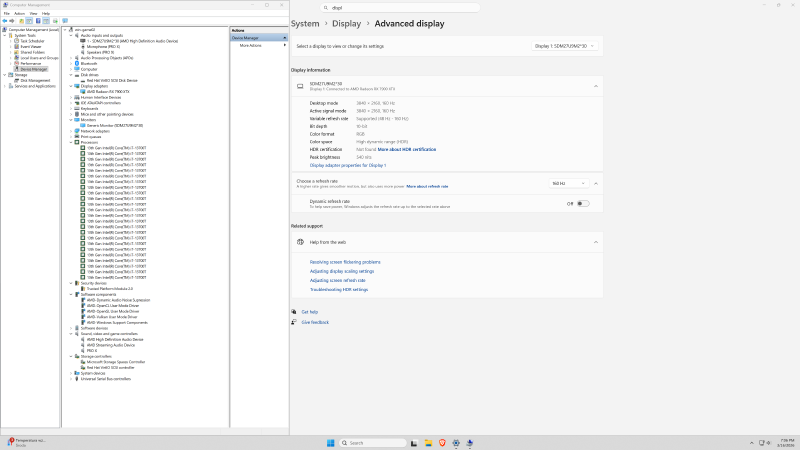Collapse the Help from the web section

[595, 242]
